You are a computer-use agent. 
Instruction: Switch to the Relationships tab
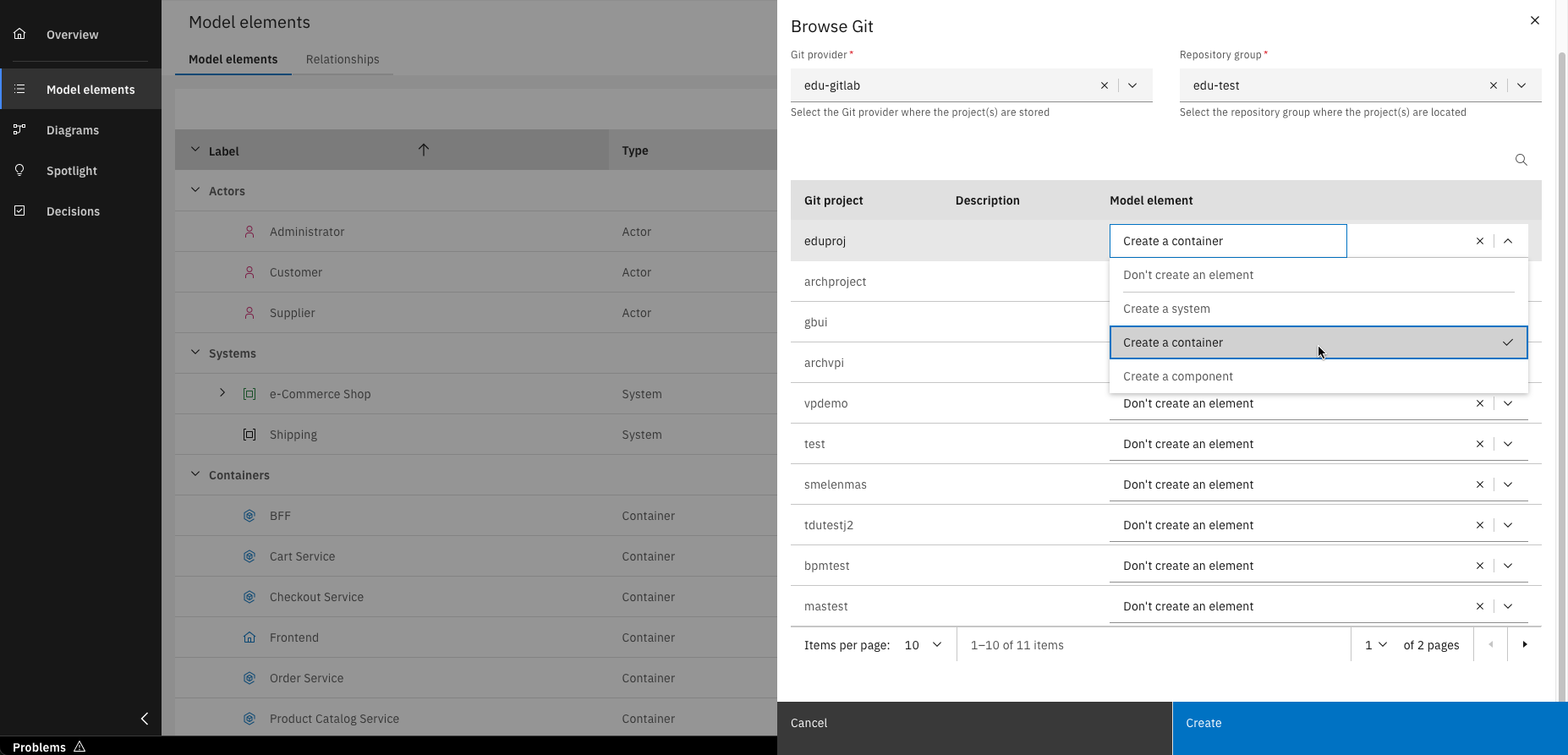coord(343,59)
